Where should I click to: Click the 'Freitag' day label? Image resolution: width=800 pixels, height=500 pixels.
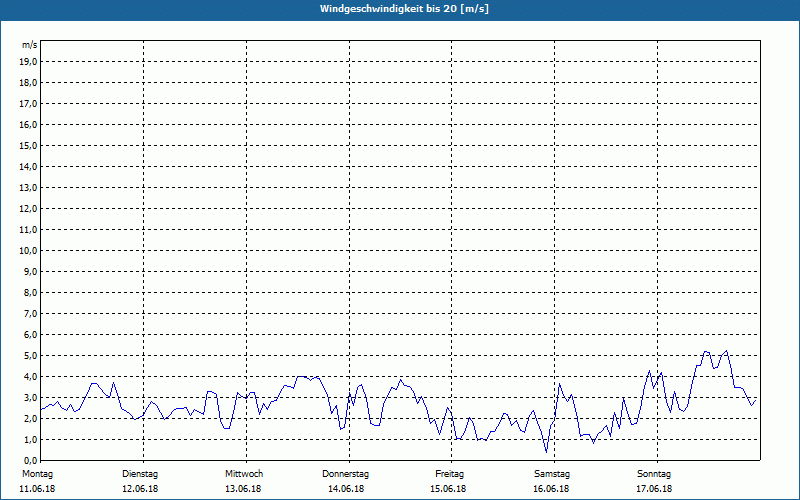click(x=449, y=474)
